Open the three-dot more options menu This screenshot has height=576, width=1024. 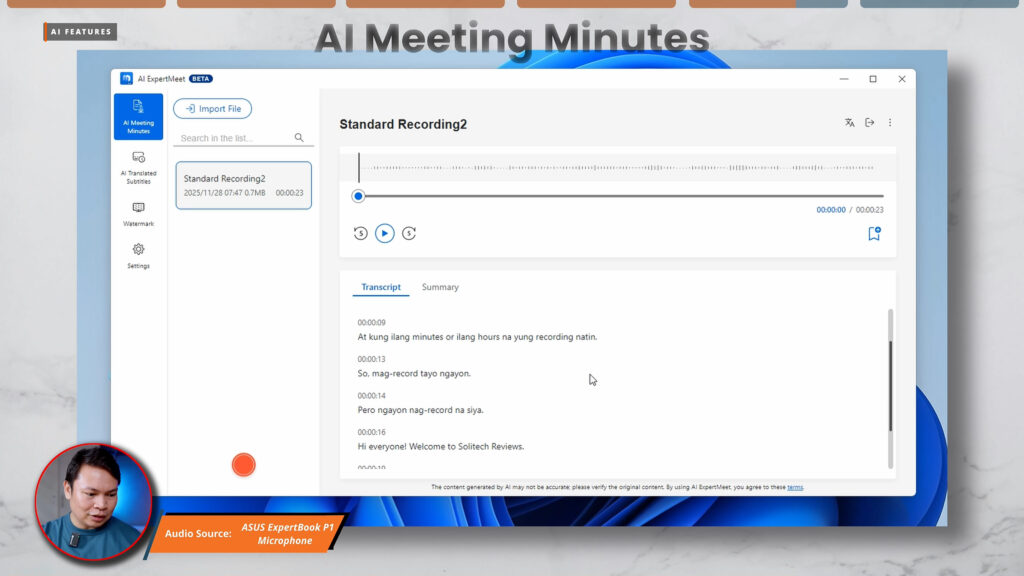[x=890, y=123]
